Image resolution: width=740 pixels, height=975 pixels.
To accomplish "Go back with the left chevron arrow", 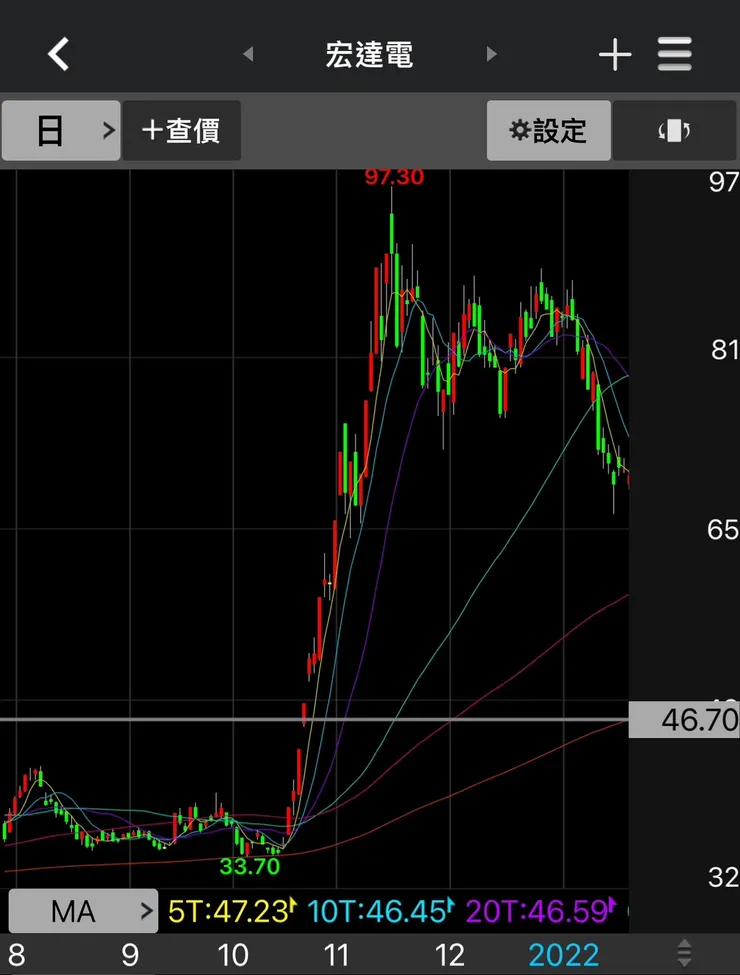I will (x=59, y=53).
